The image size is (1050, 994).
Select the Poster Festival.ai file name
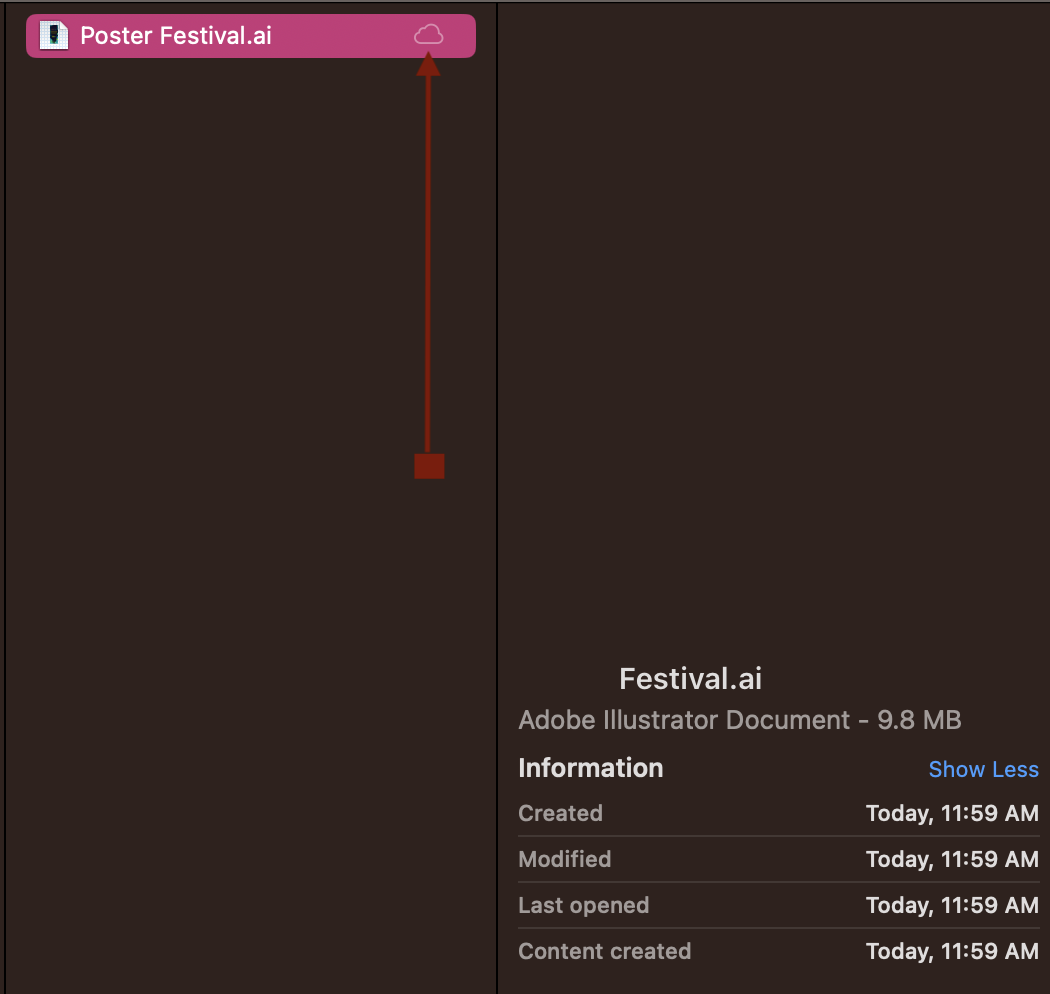point(176,36)
